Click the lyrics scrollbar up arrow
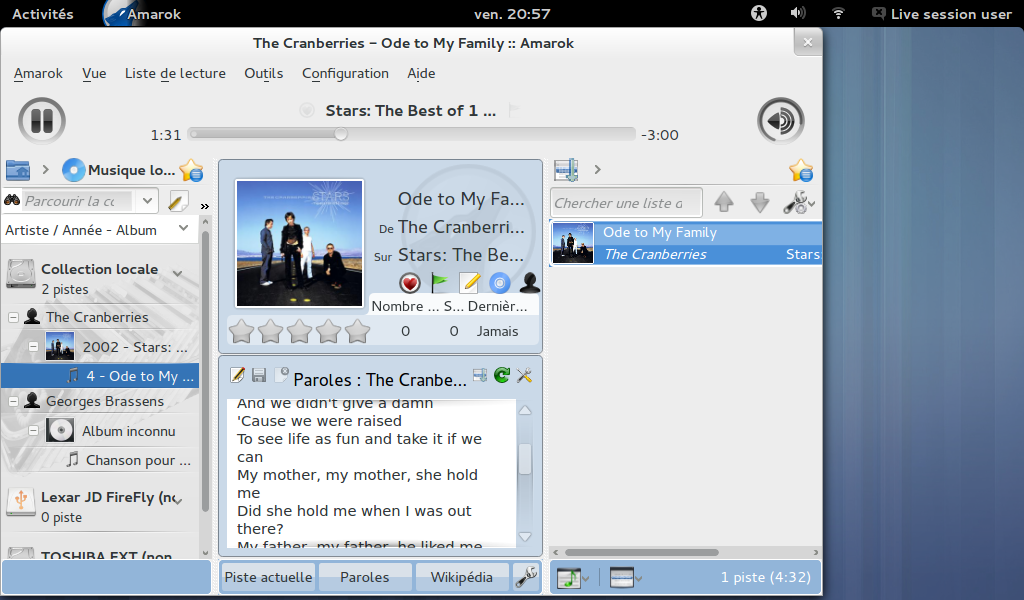Viewport: 1024px width, 600px height. pos(524,410)
